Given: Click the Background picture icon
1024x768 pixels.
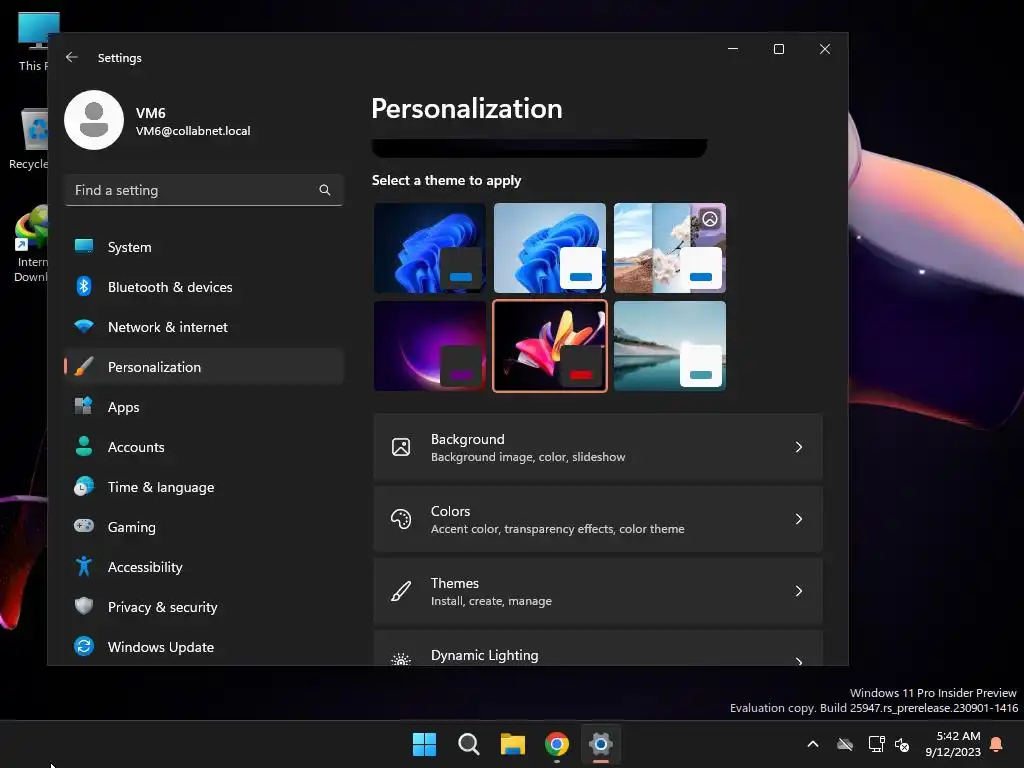Looking at the screenshot, I should pyautogui.click(x=401, y=447).
